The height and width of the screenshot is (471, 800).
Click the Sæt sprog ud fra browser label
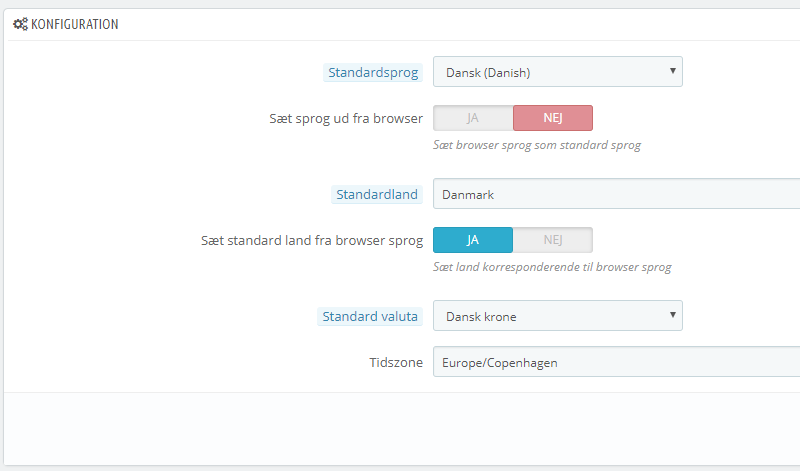click(339, 118)
